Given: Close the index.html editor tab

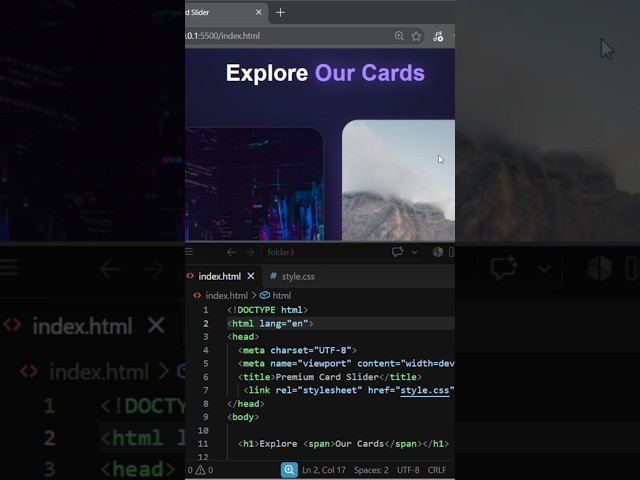Looking at the screenshot, I should coord(251,276).
